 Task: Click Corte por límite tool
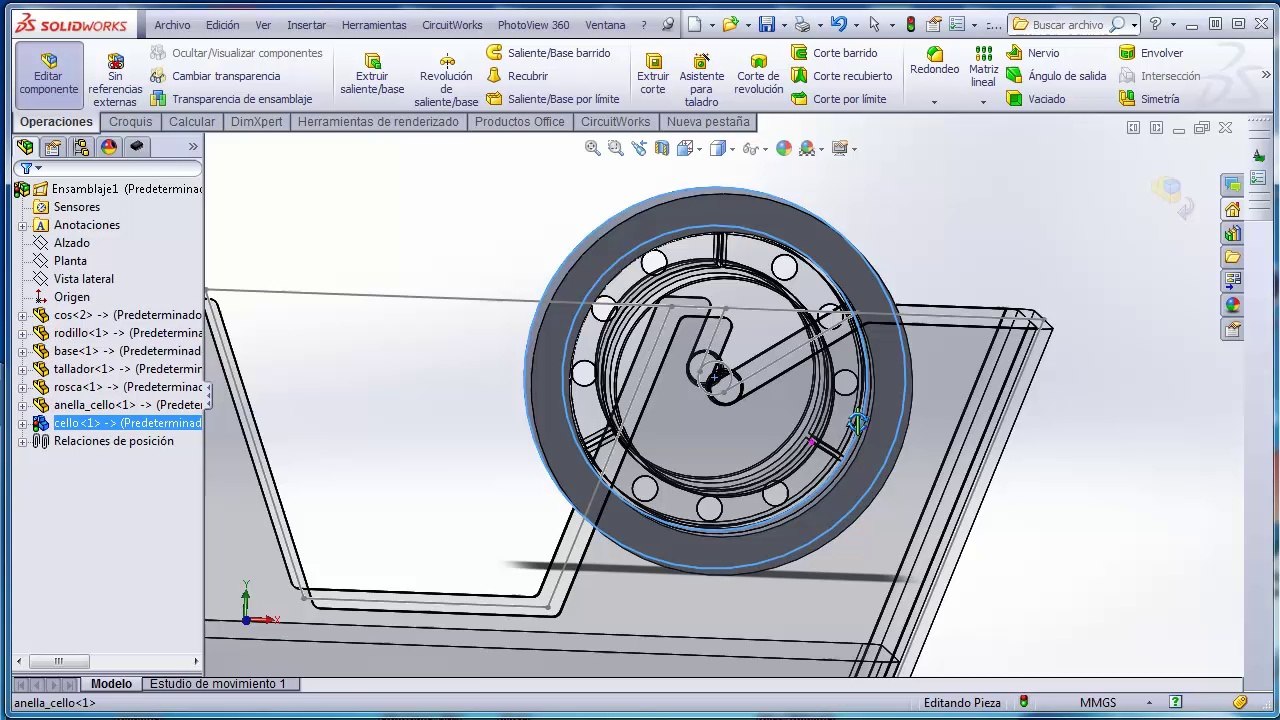[839, 98]
